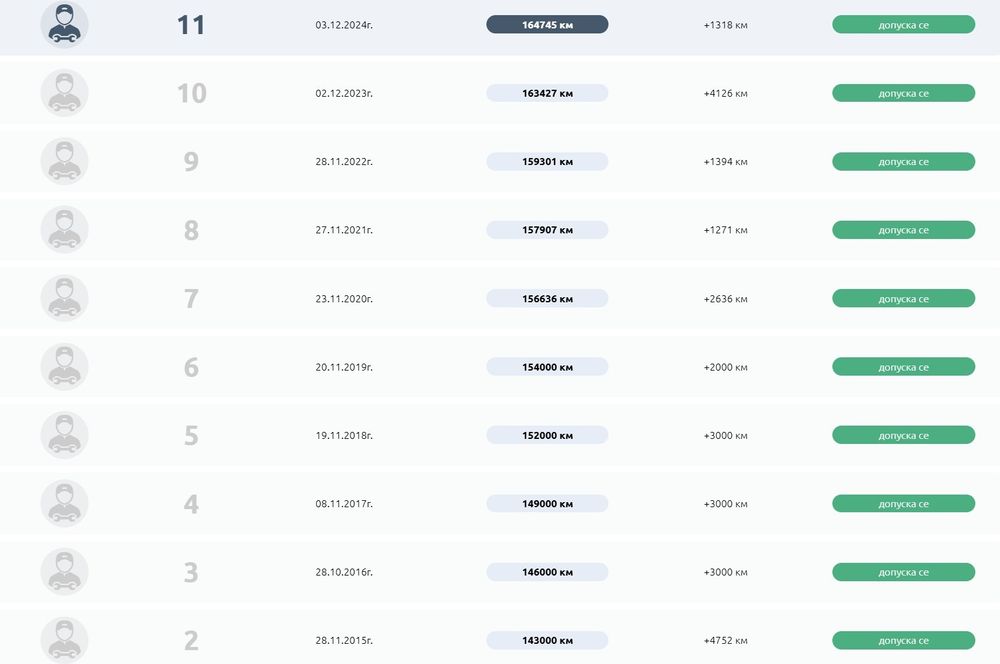The height and width of the screenshot is (664, 1000).
Task: Click the +4126 км mileage difference
Action: click(x=725, y=93)
